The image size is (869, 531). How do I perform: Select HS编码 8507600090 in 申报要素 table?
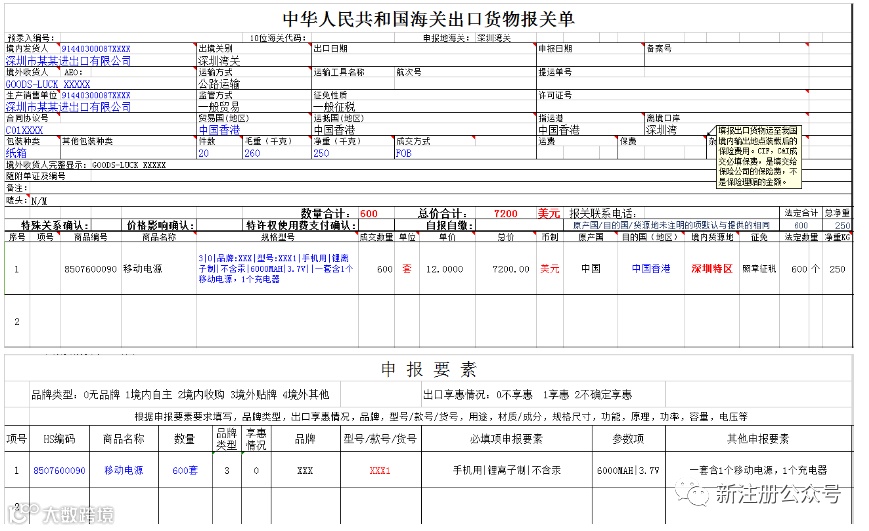pyautogui.click(x=59, y=471)
